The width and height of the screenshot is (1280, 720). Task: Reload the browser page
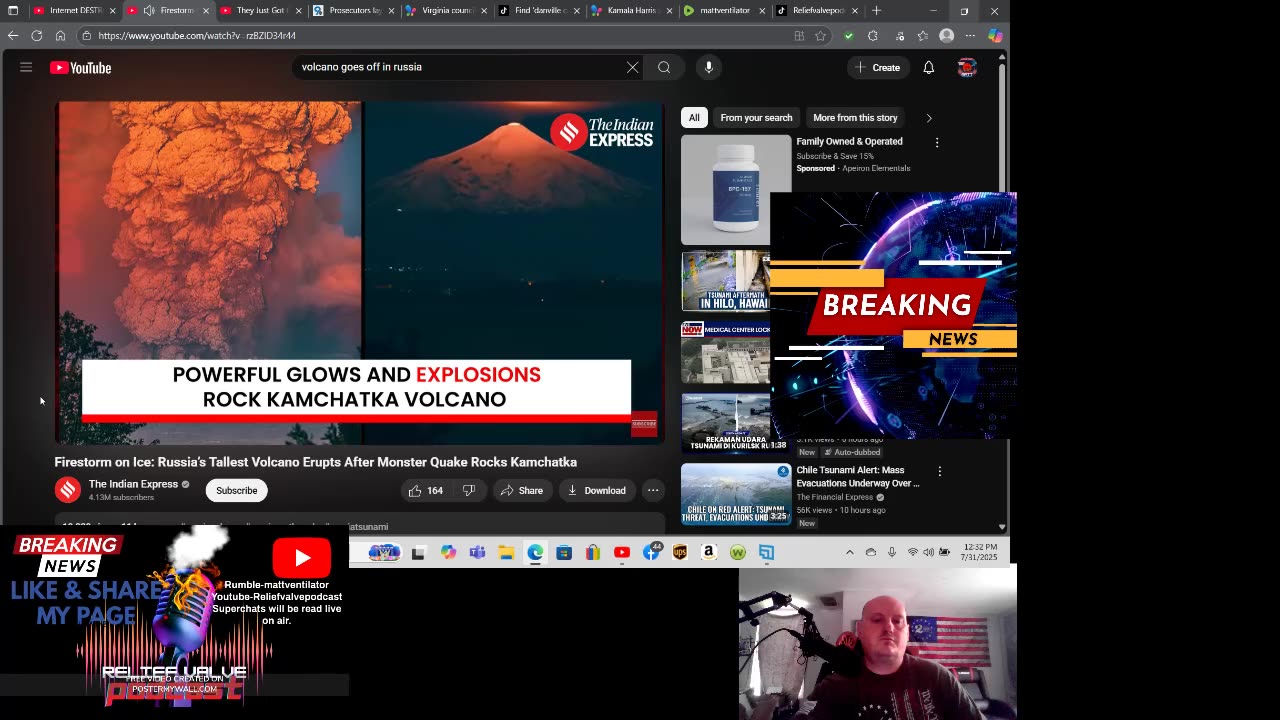[37, 35]
